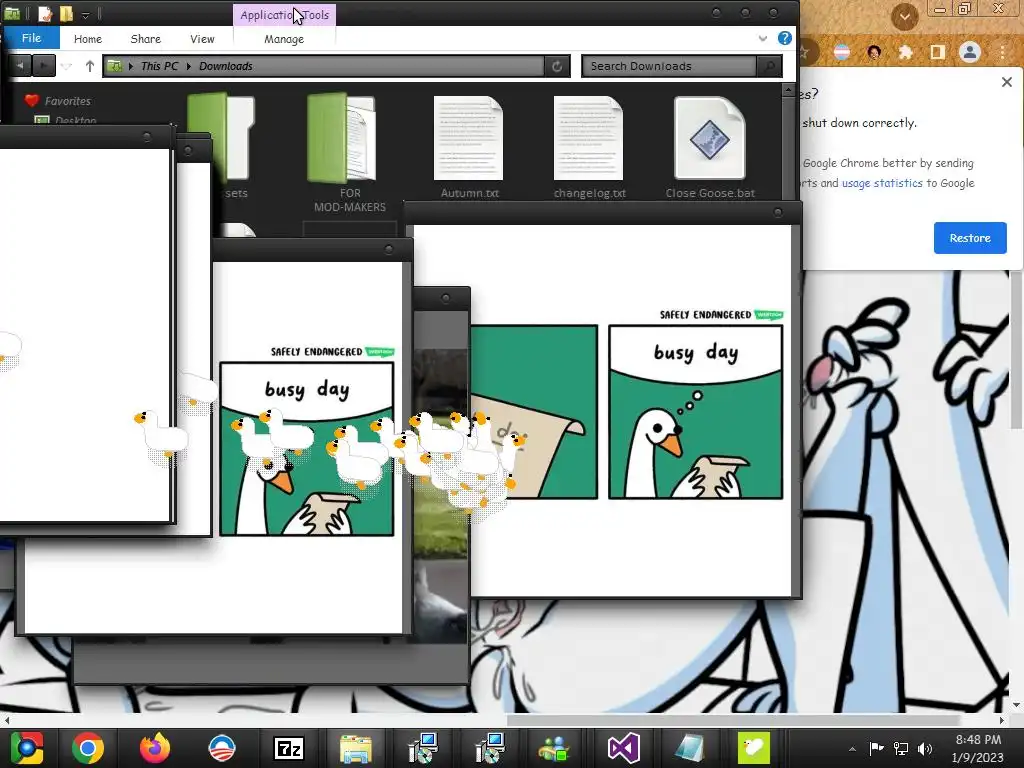1024x768 pixels.
Task: Open Explorer Help question mark icon
Action: click(x=784, y=39)
